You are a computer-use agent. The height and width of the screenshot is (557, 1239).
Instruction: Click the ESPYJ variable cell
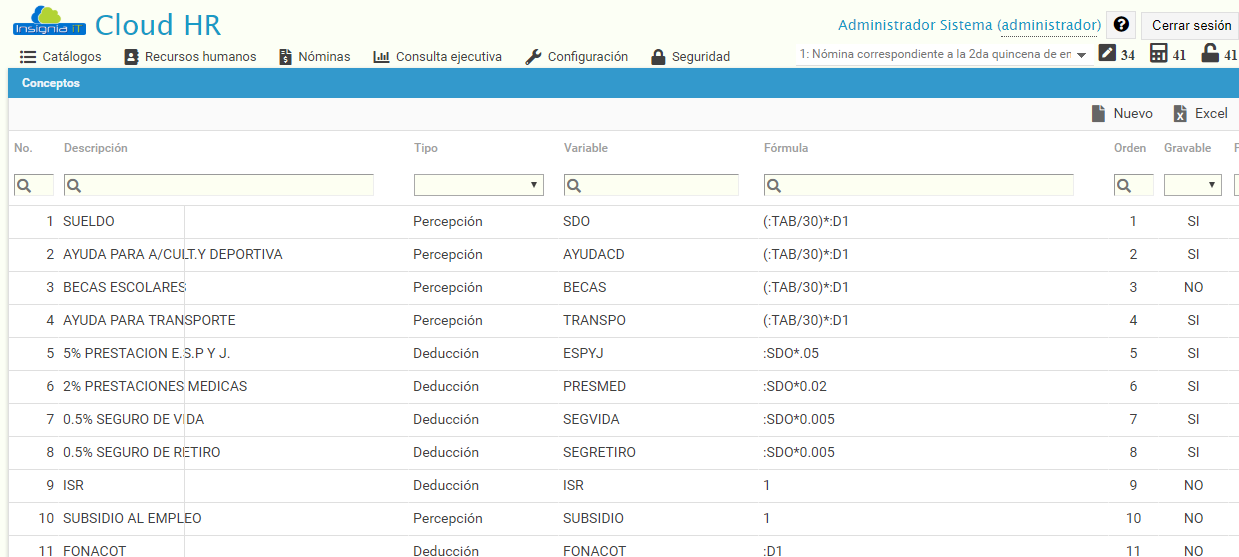pyautogui.click(x=583, y=353)
